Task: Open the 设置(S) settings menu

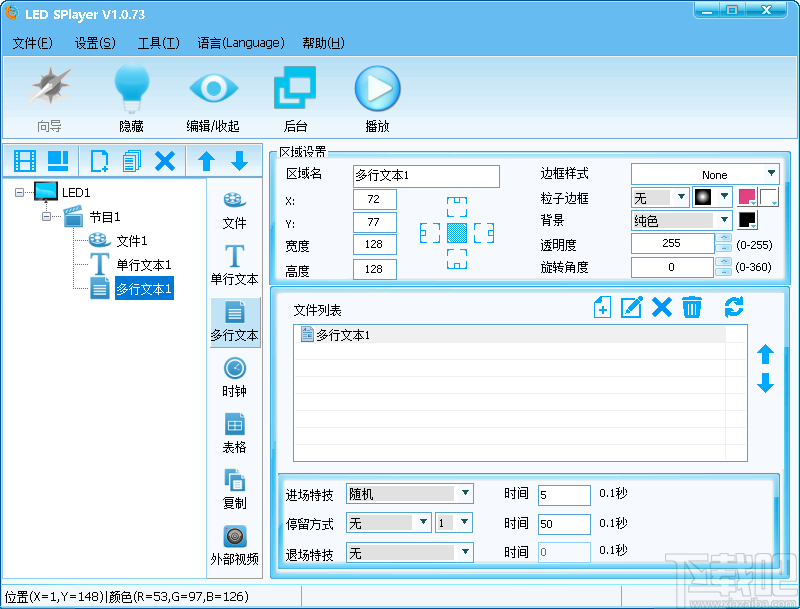Action: coord(94,43)
